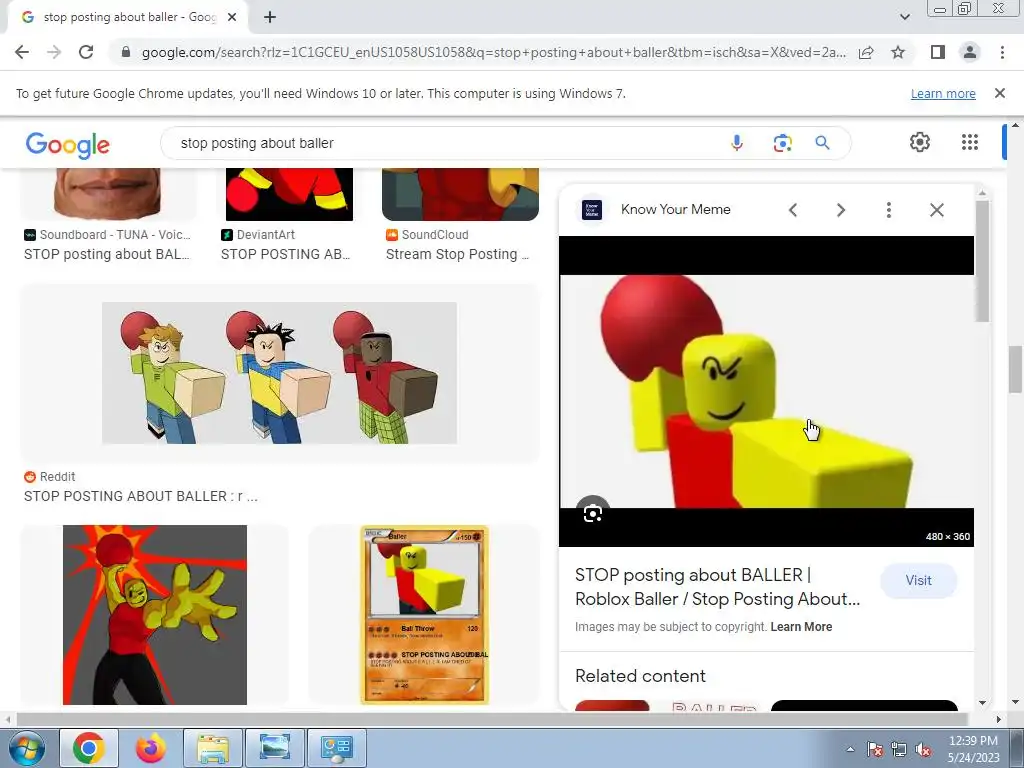Click the Visit button

[x=918, y=581]
